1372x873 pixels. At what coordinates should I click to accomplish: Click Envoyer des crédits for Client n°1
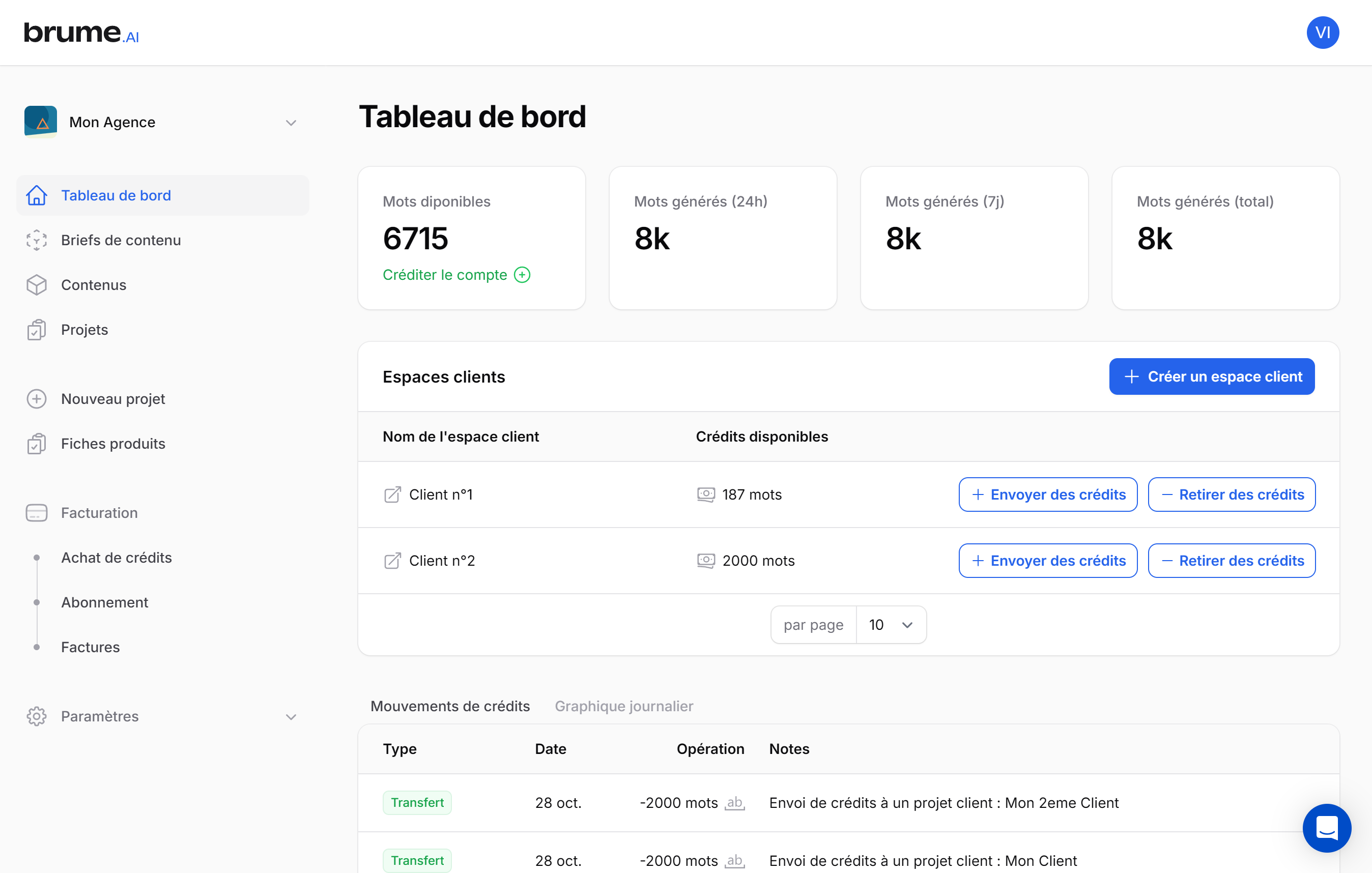pos(1047,494)
